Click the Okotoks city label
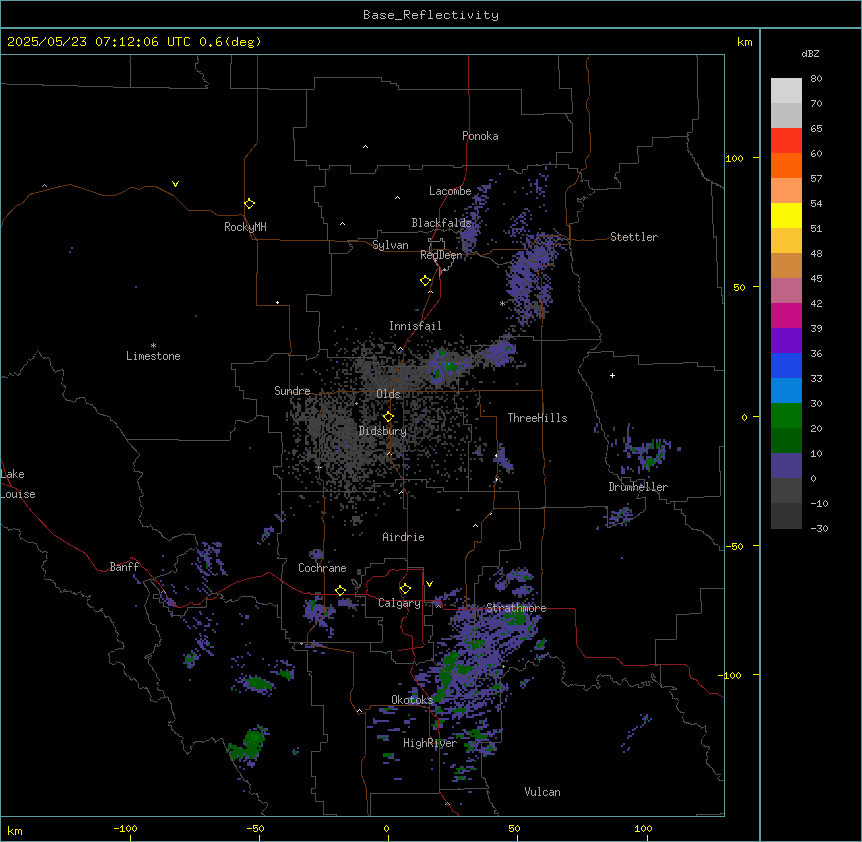This screenshot has height=842, width=862. point(412,700)
